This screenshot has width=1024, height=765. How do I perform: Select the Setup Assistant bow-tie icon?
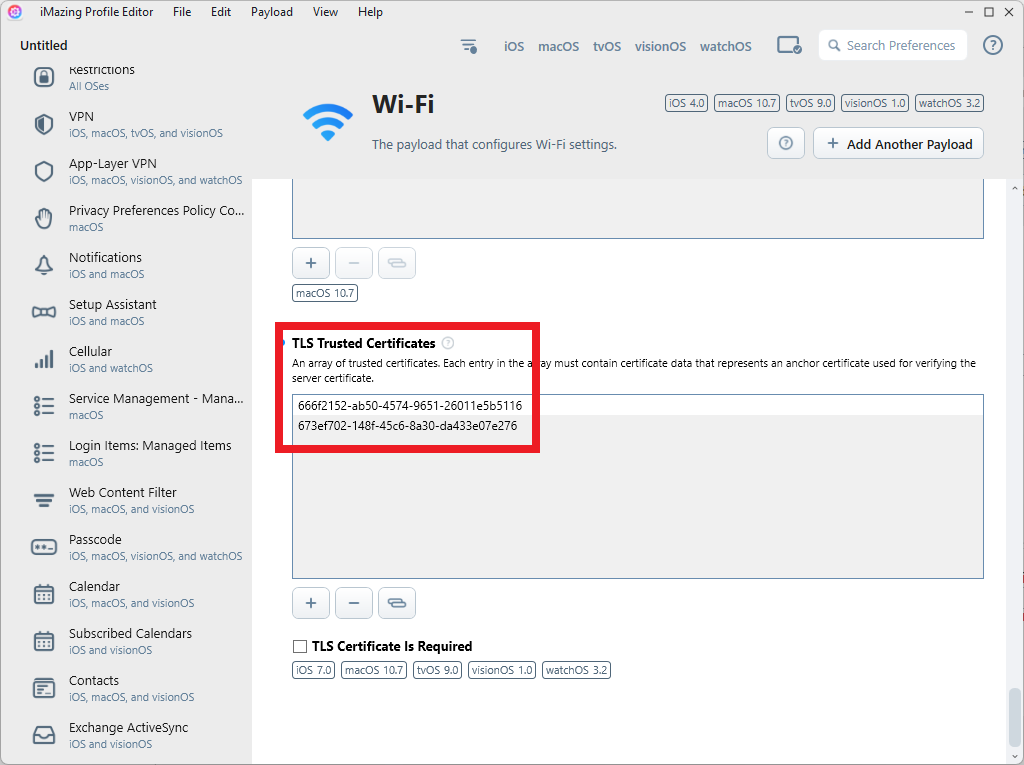point(44,312)
